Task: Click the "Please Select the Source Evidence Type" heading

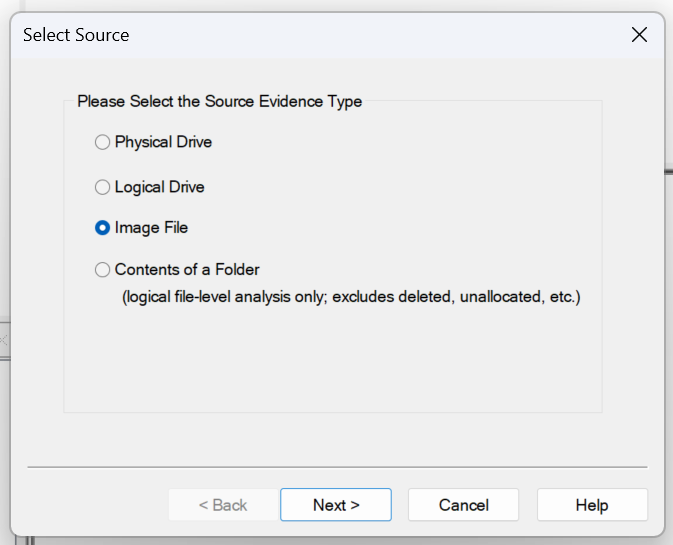Action: [x=219, y=101]
